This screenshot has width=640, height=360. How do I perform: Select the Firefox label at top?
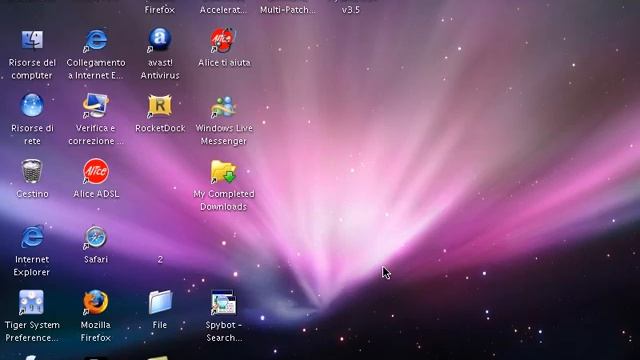[x=160, y=10]
